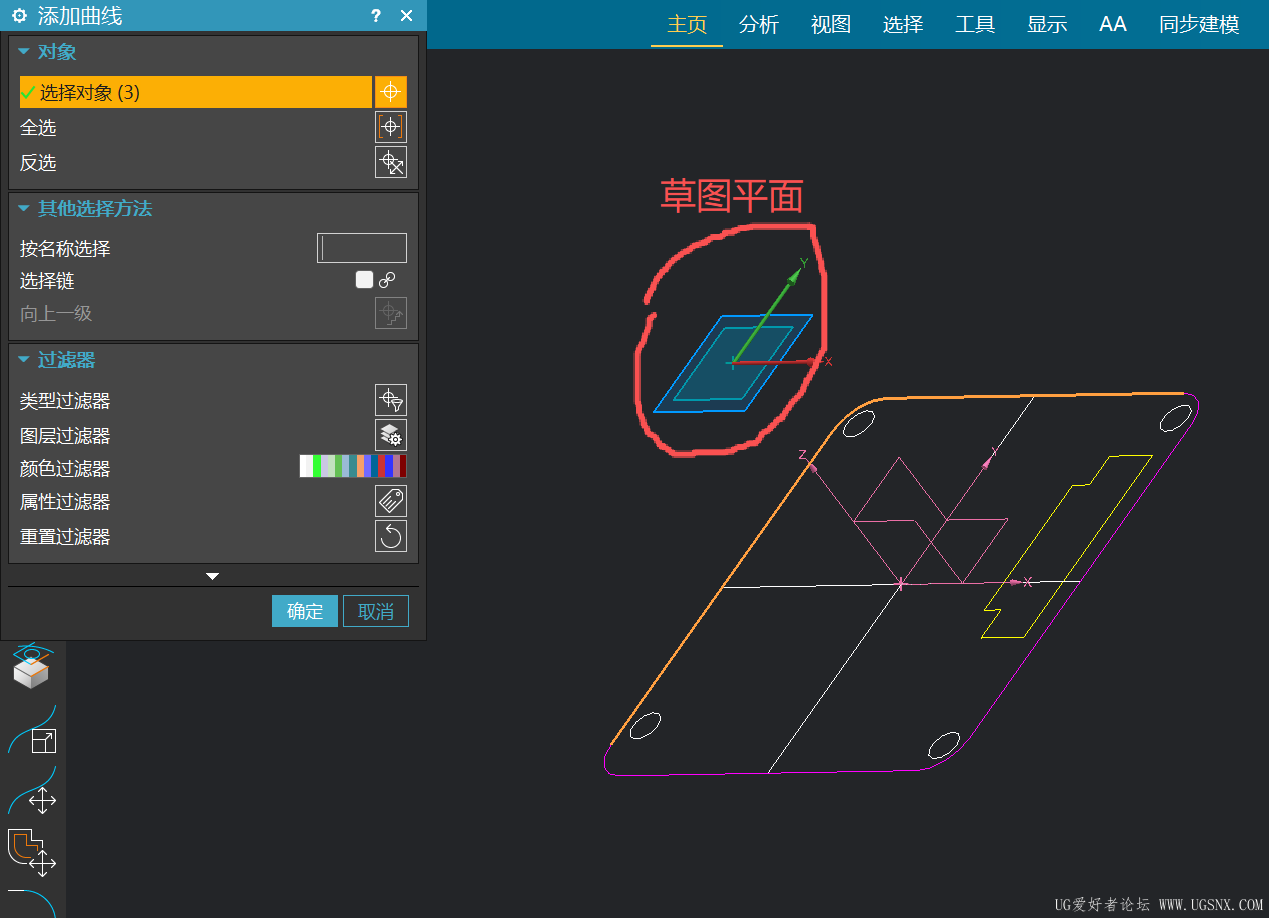Collapse the 过滤器 section
Image resolution: width=1269 pixels, height=918 pixels.
click(25, 359)
